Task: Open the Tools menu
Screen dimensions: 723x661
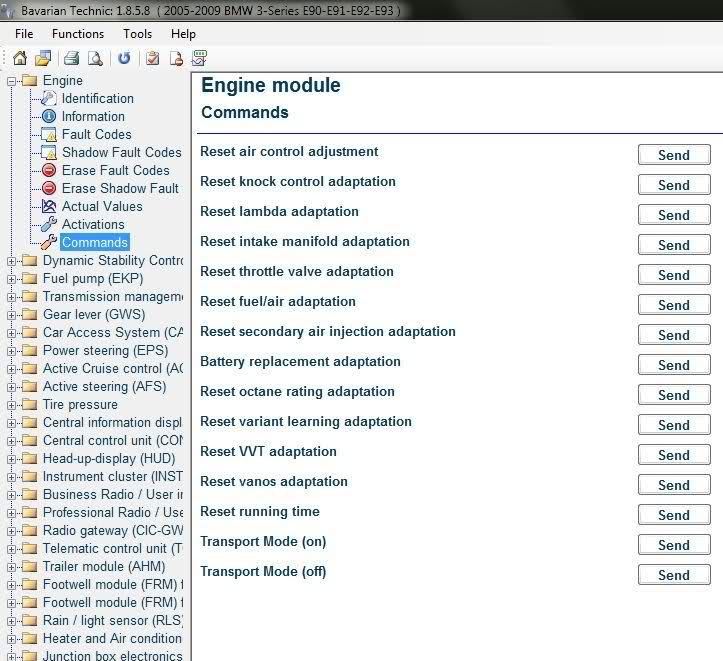Action: pos(137,34)
